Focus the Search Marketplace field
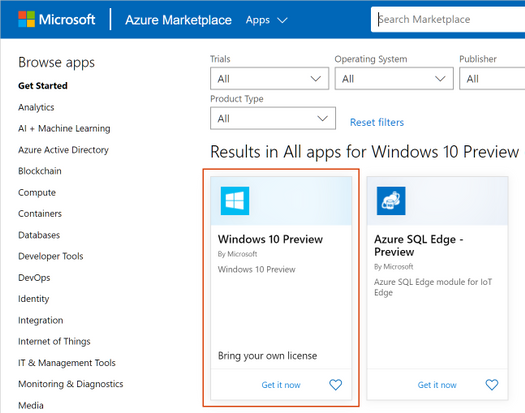 click(x=448, y=19)
